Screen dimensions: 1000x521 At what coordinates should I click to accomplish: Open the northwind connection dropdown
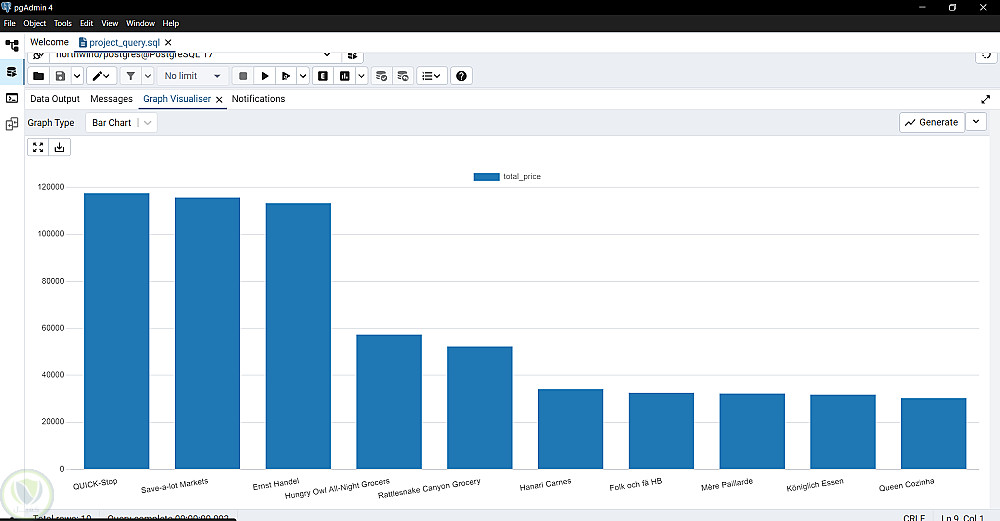[x=193, y=56]
